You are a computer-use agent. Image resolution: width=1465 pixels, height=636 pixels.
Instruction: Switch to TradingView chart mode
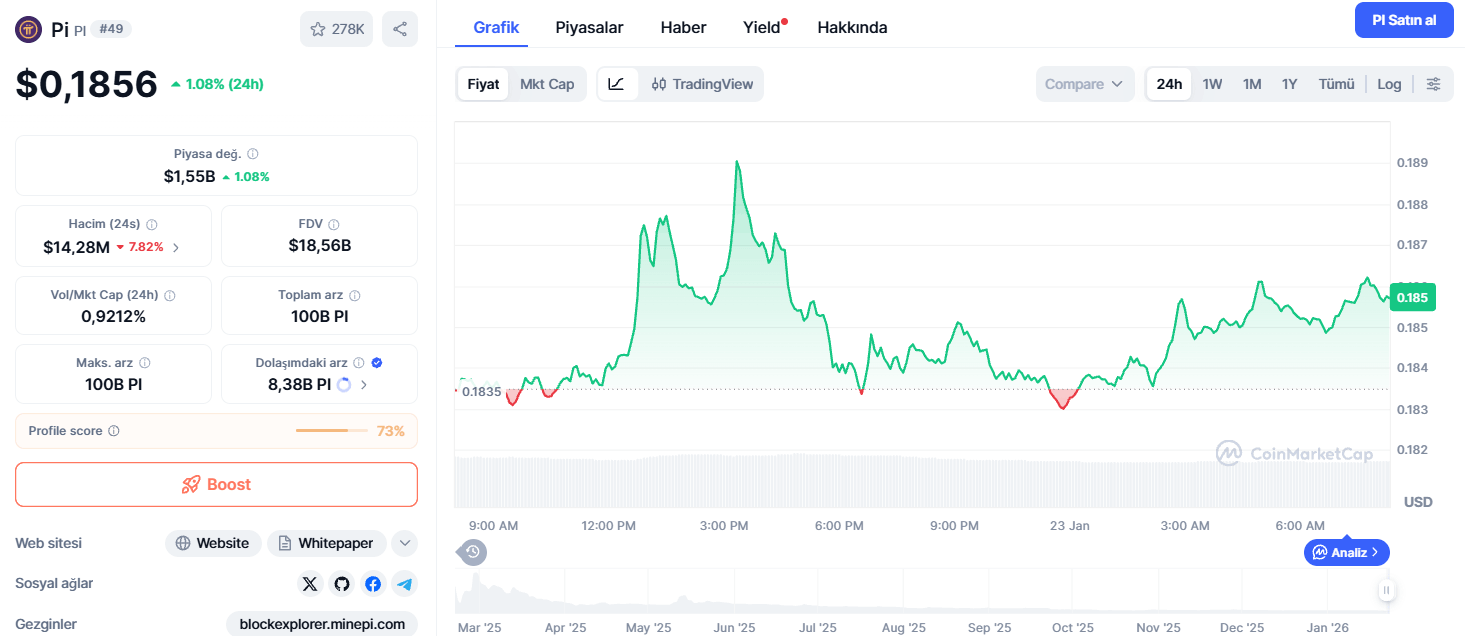click(702, 84)
